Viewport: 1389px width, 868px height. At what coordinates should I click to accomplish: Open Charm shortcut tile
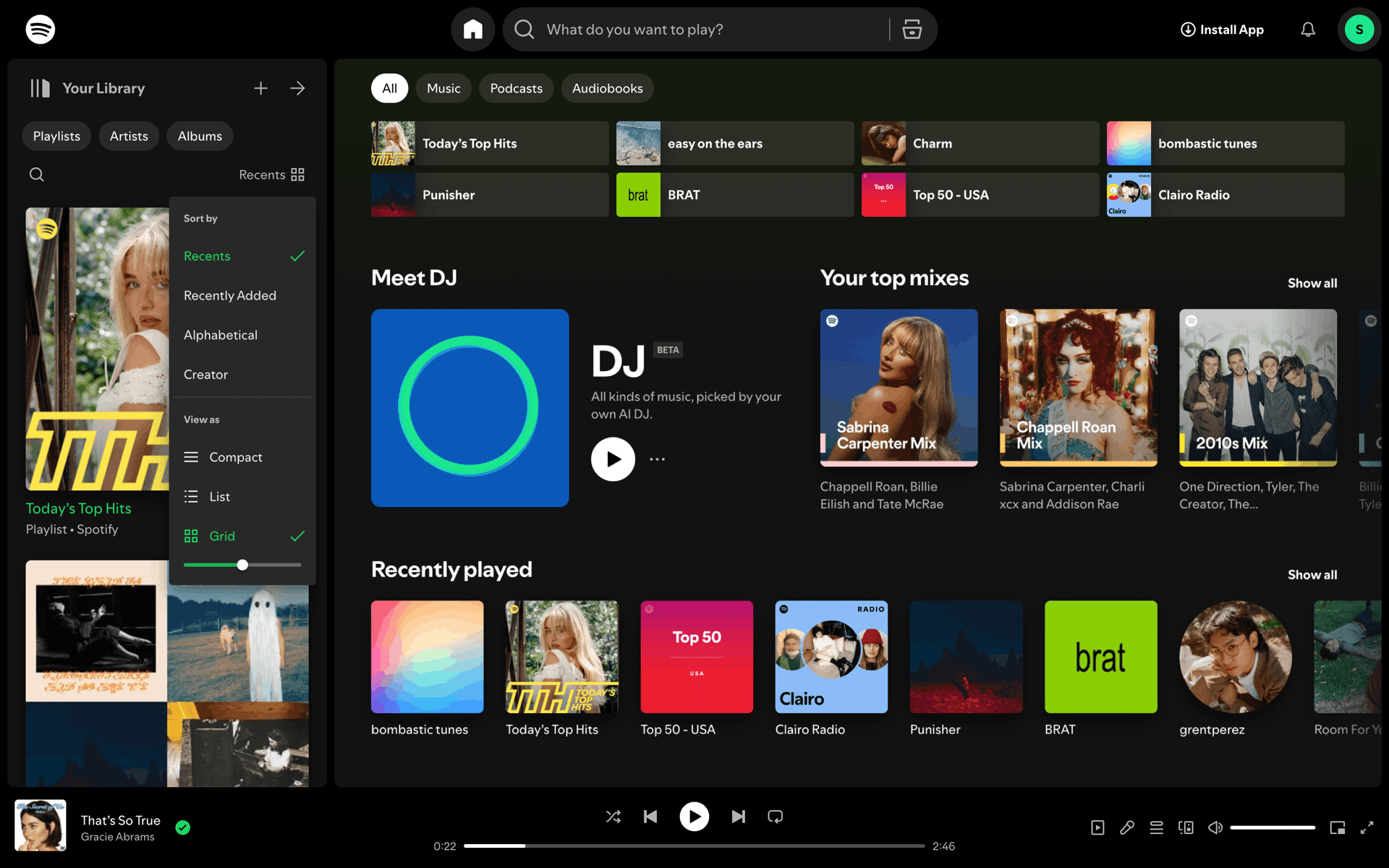pyautogui.click(x=980, y=143)
